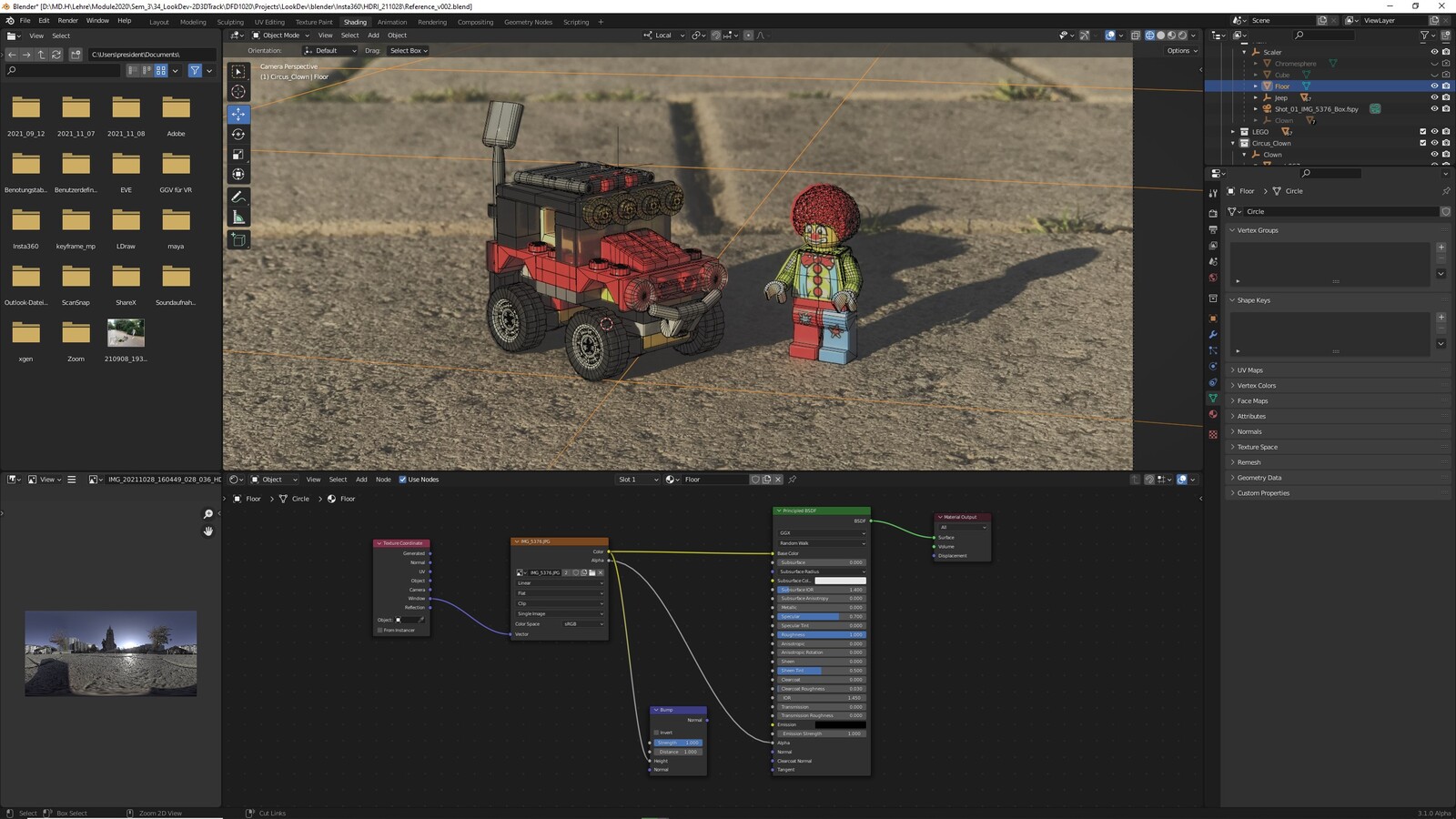Disable Use Nodes checkbox
1456x819 pixels.
pyautogui.click(x=402, y=480)
